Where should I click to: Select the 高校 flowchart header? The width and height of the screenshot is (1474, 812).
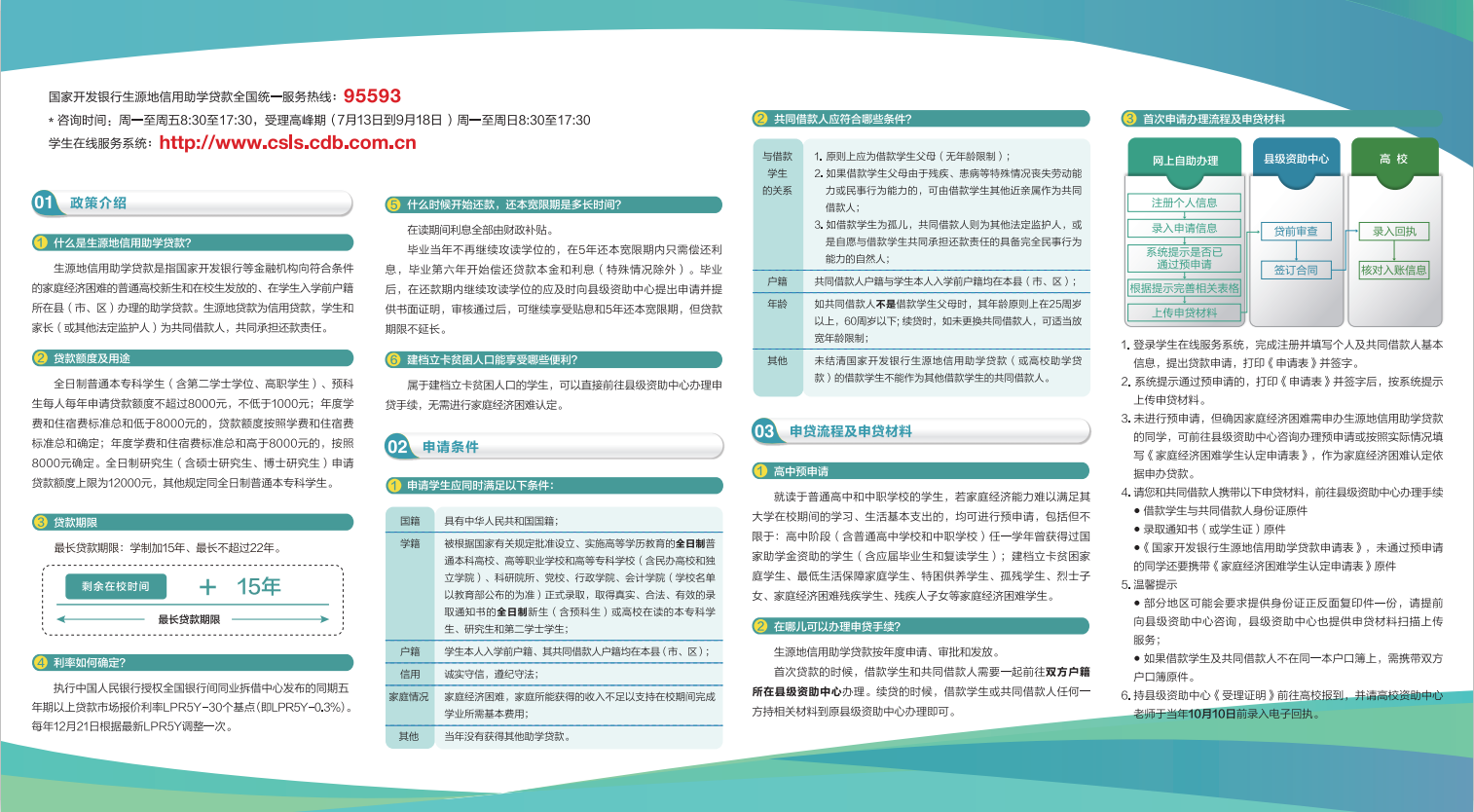(1393, 159)
